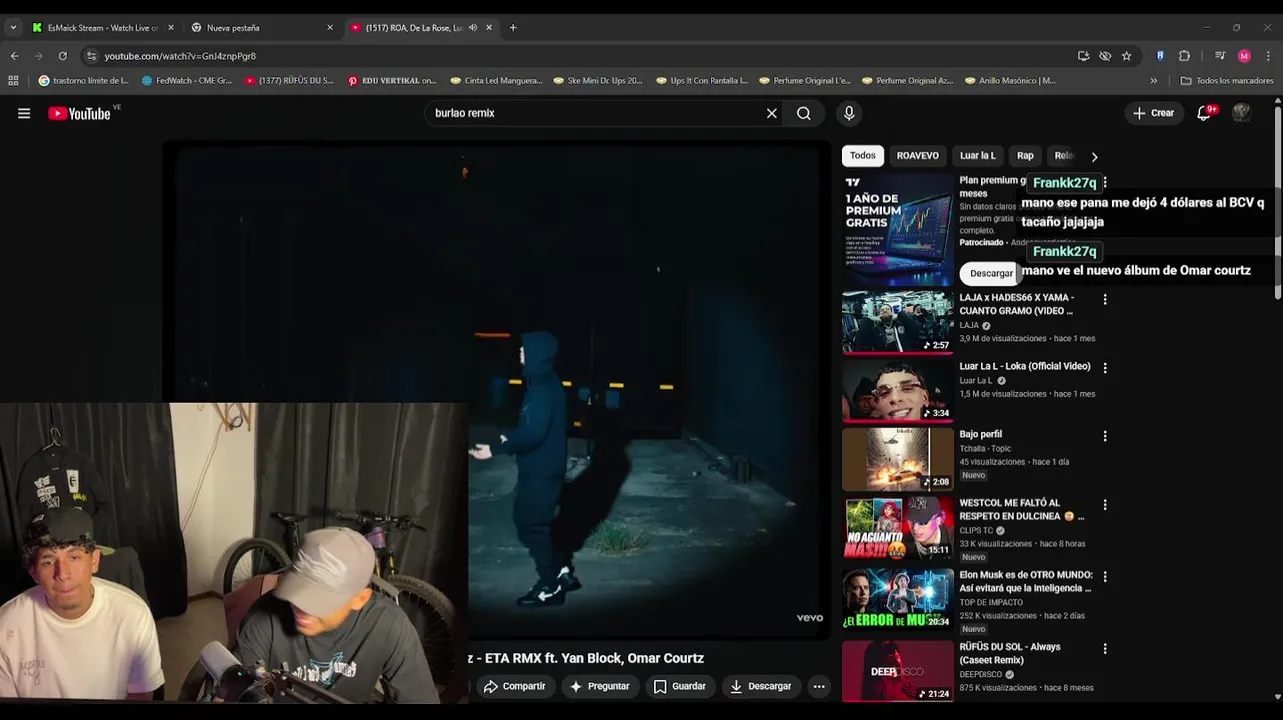Open the Anillo Masónico bookmark
The width and height of the screenshot is (1283, 720).
coord(1010,80)
